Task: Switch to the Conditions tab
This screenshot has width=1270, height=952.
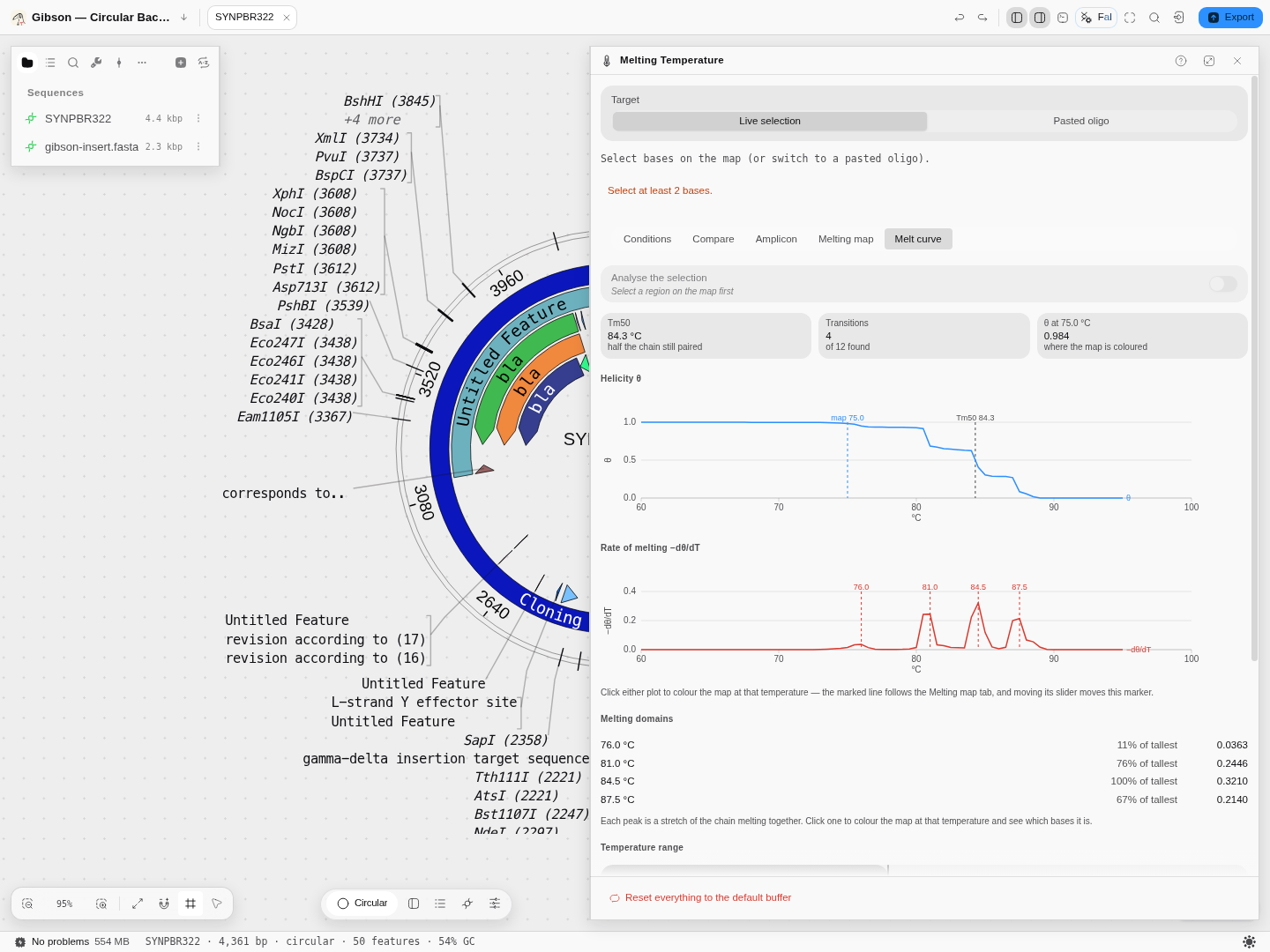Action: (x=647, y=239)
